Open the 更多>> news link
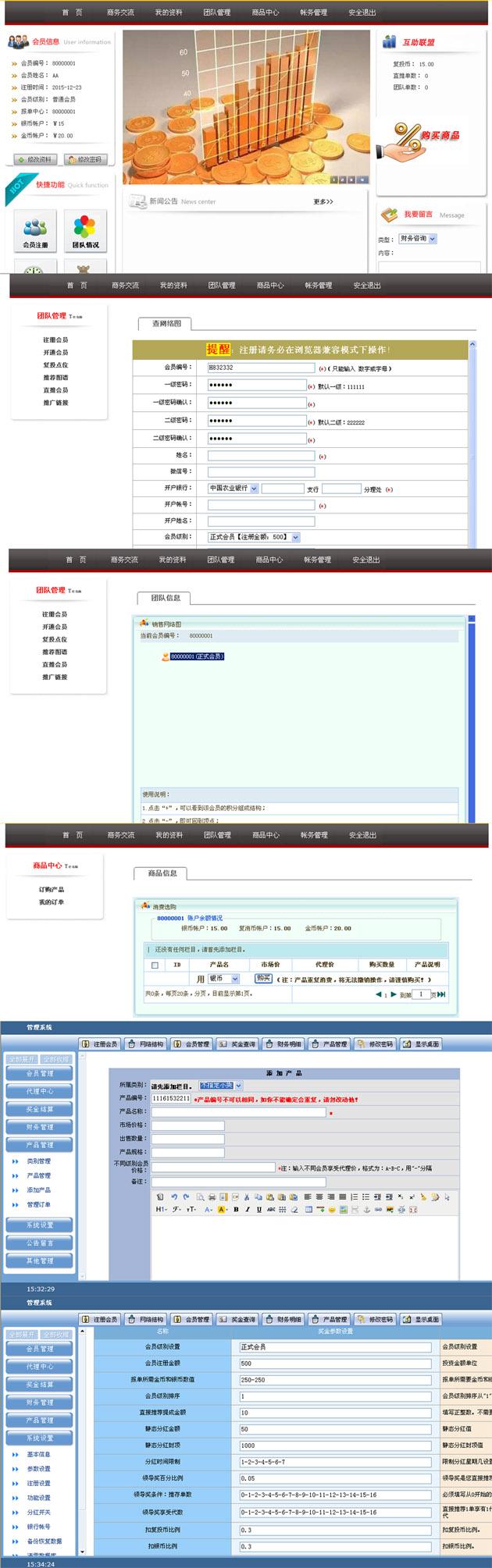The image size is (492, 1568). [323, 201]
